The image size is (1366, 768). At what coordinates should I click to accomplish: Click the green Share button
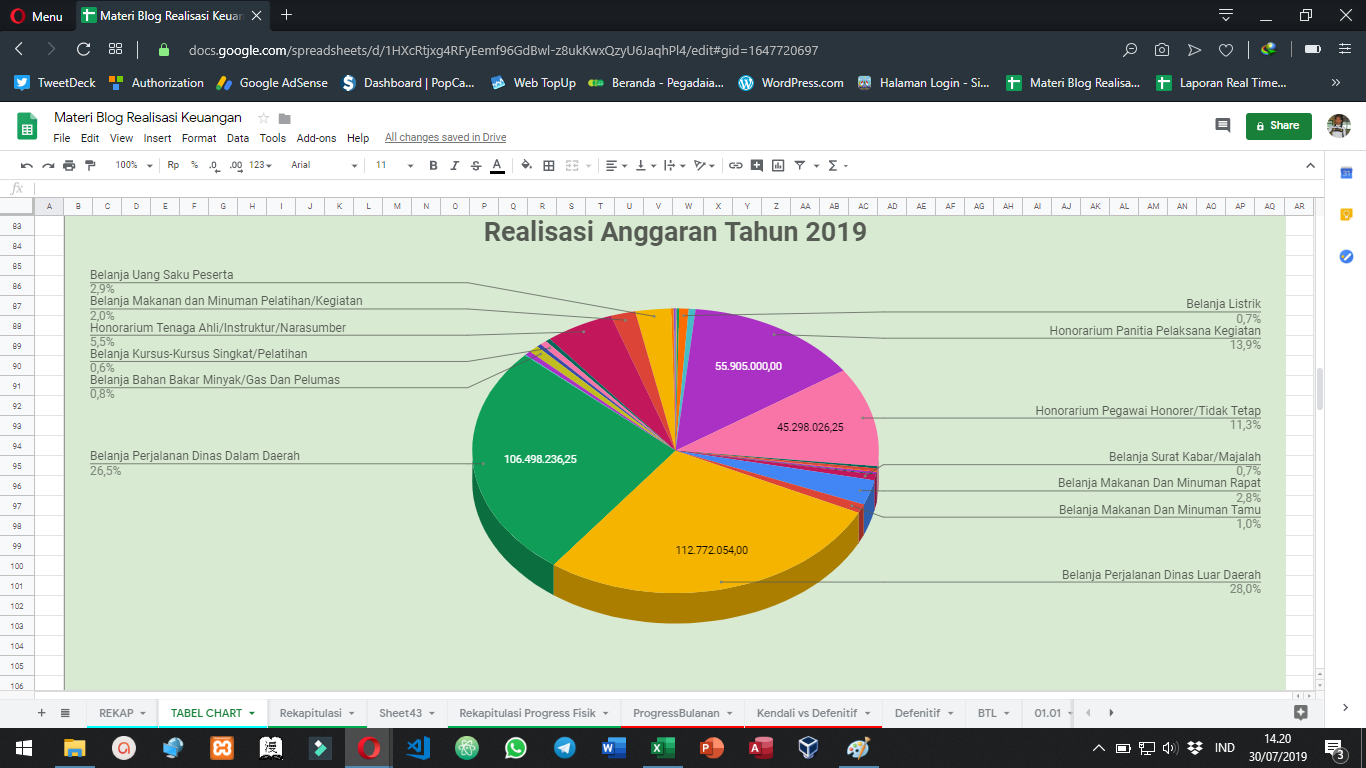(1277, 125)
